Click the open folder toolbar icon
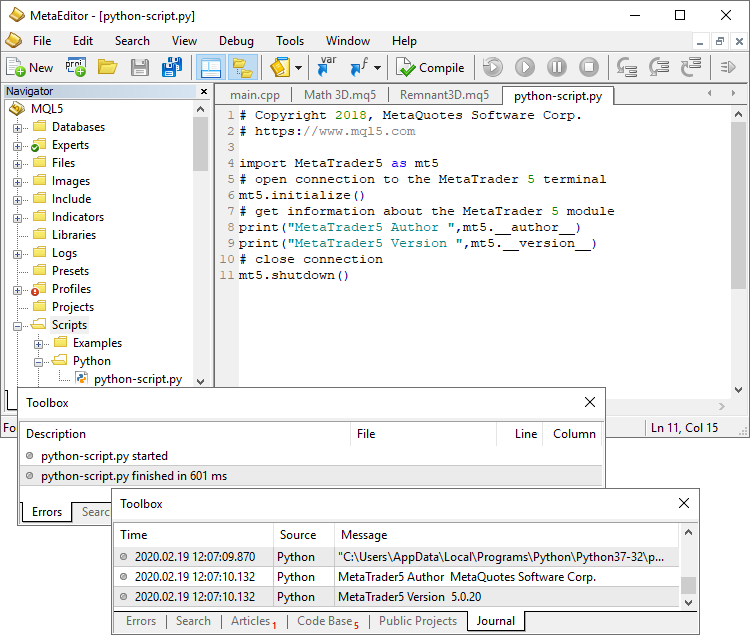The image size is (750, 635). click(107, 68)
